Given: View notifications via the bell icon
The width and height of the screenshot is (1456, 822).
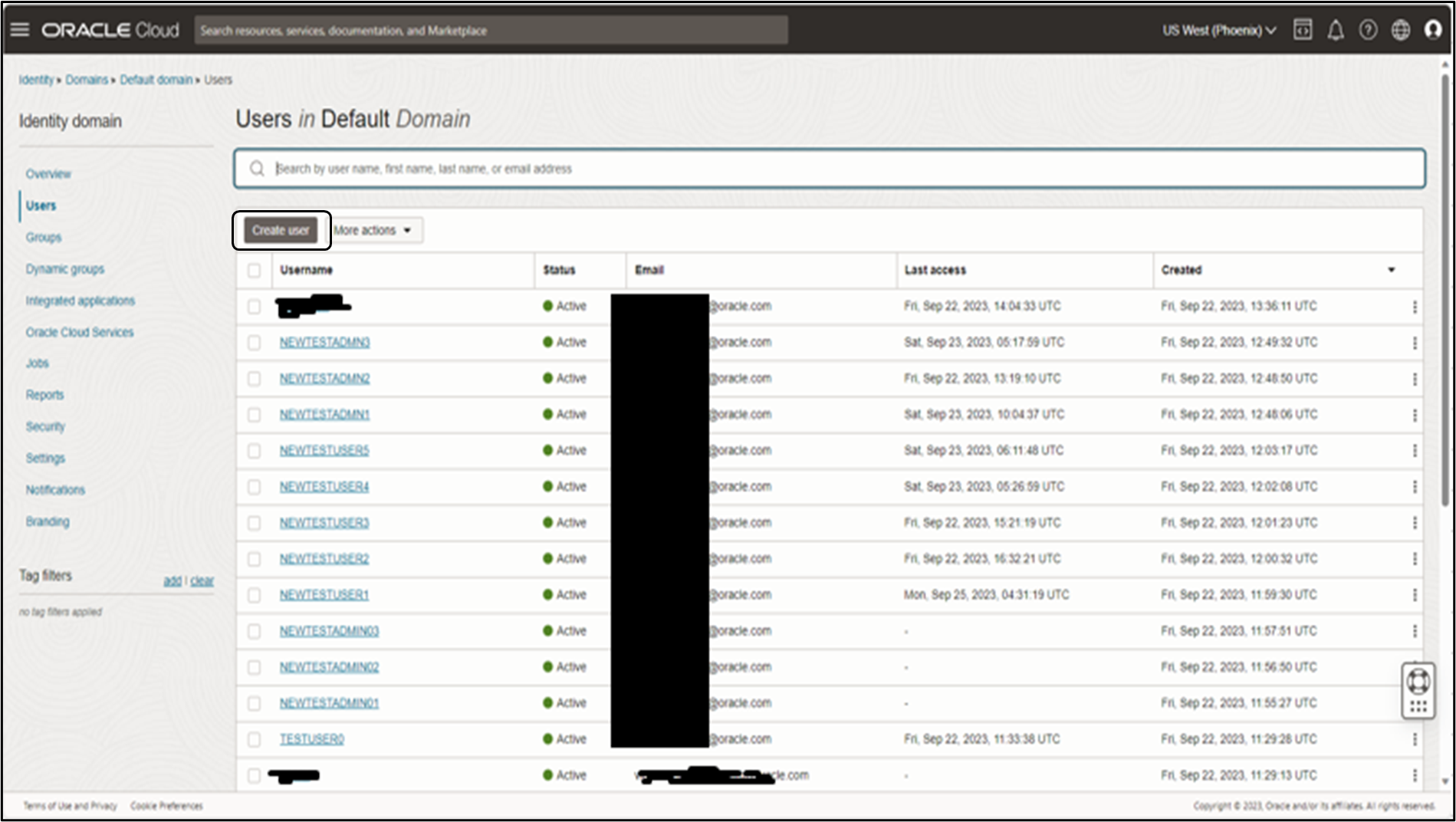Looking at the screenshot, I should pos(1336,30).
